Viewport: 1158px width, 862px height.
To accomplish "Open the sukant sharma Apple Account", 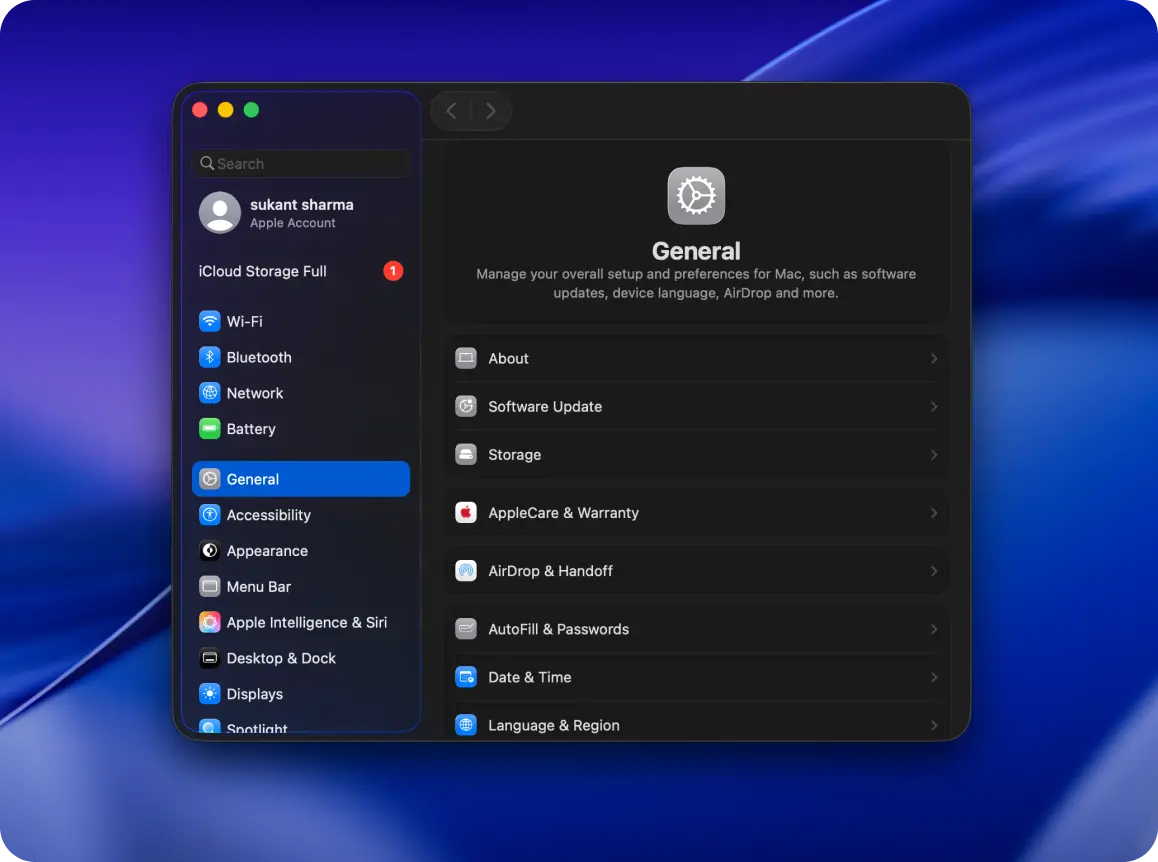I will coord(301,213).
